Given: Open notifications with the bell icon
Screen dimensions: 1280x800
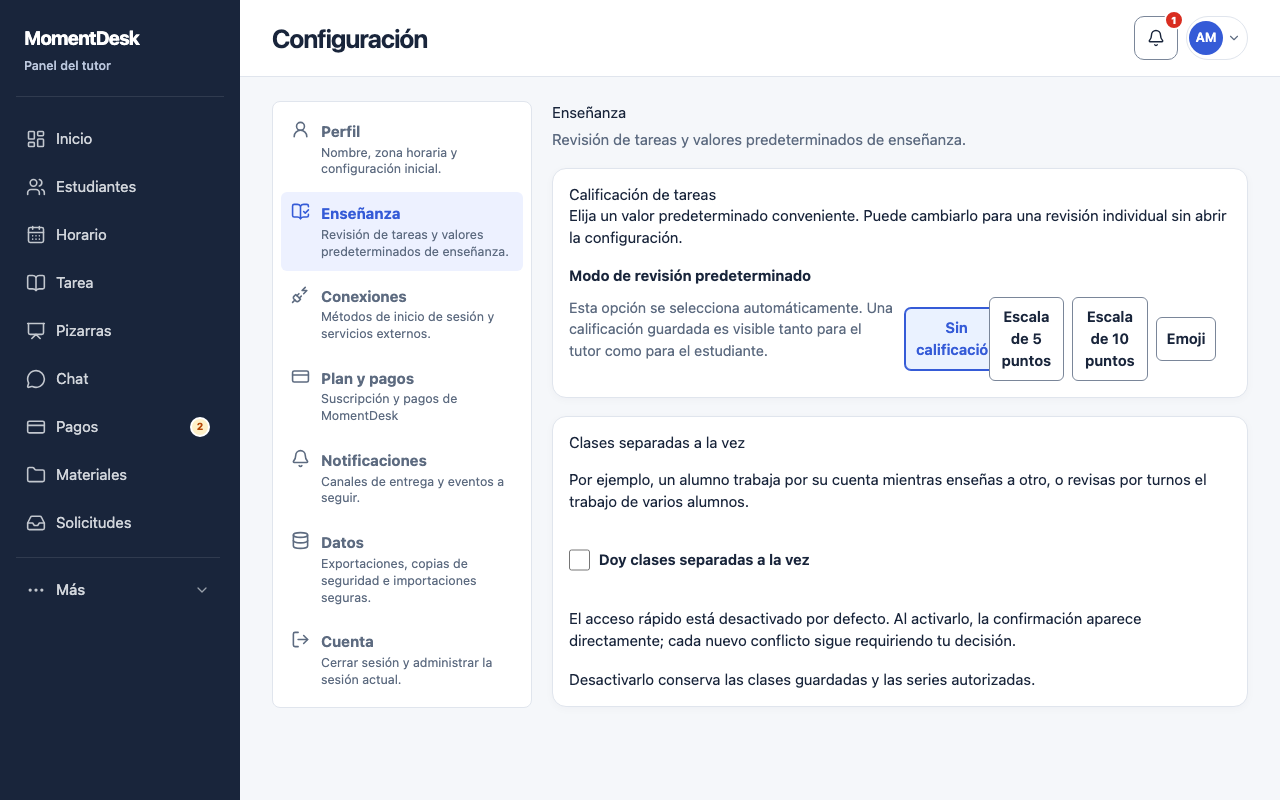Looking at the screenshot, I should tap(1156, 38).
